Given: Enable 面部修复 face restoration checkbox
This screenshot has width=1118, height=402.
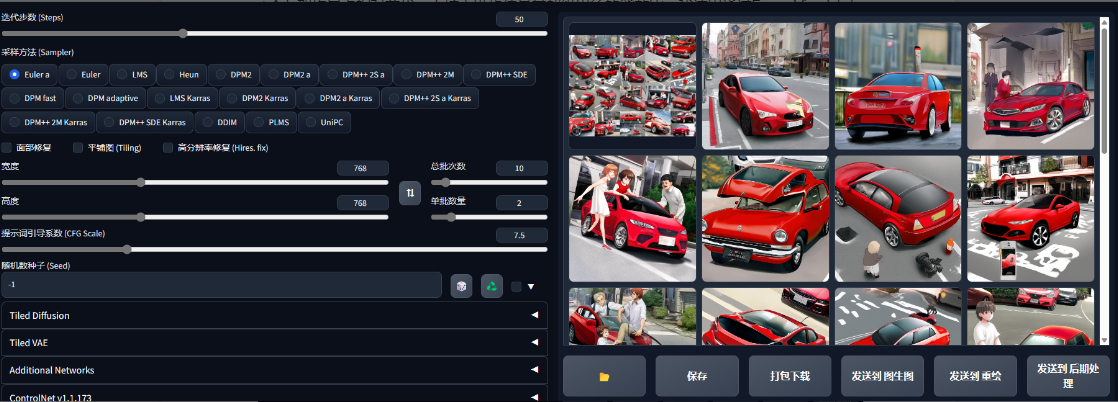Looking at the screenshot, I should pyautogui.click(x=8, y=148).
